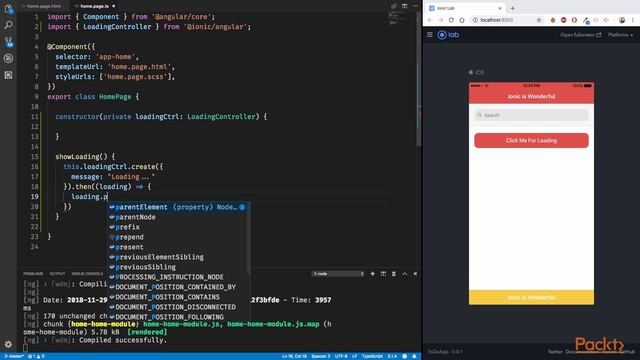Show details for the parentElement suggestion
This screenshot has height=360, width=640.
pyautogui.click(x=242, y=207)
